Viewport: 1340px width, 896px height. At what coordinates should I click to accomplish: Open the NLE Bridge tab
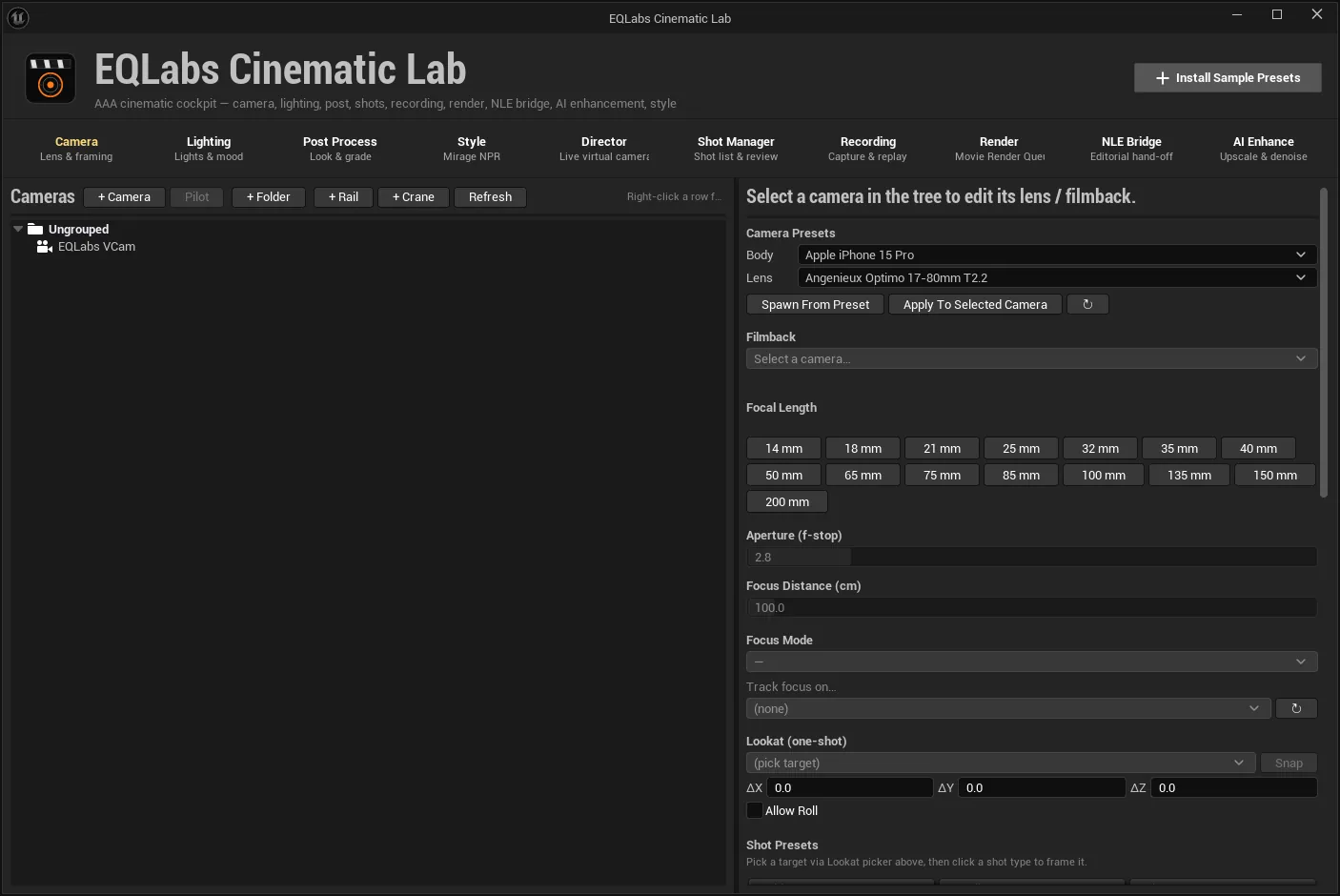click(1131, 149)
